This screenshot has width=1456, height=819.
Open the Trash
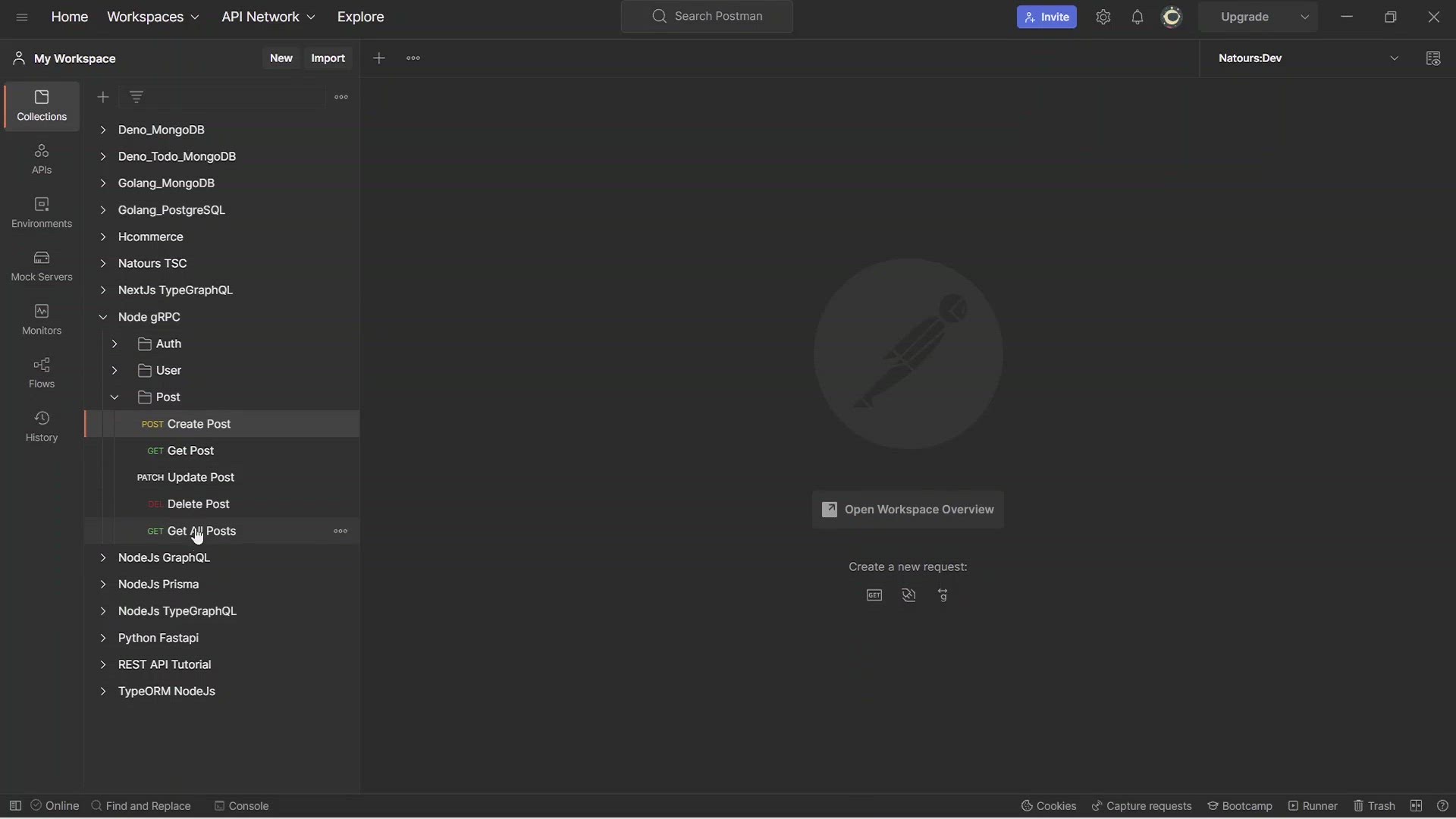1374,806
